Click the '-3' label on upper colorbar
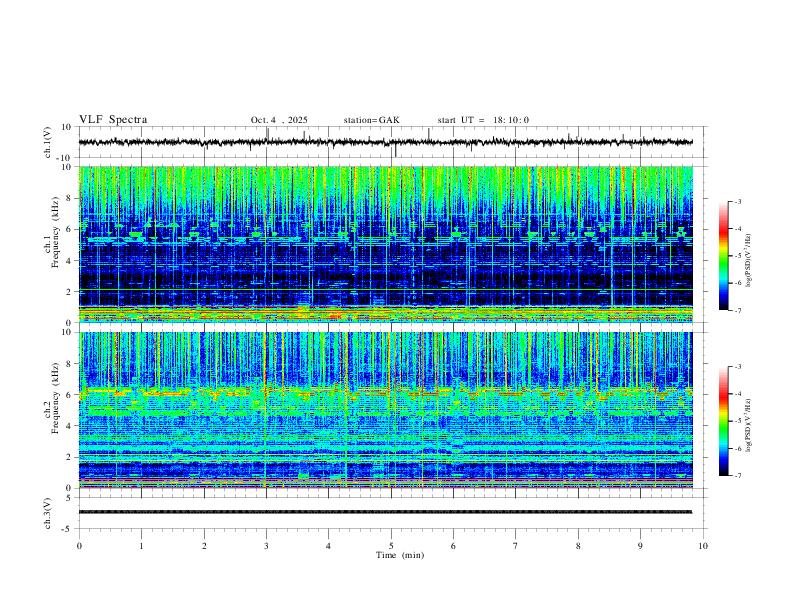This screenshot has width=792, height=612. (737, 201)
